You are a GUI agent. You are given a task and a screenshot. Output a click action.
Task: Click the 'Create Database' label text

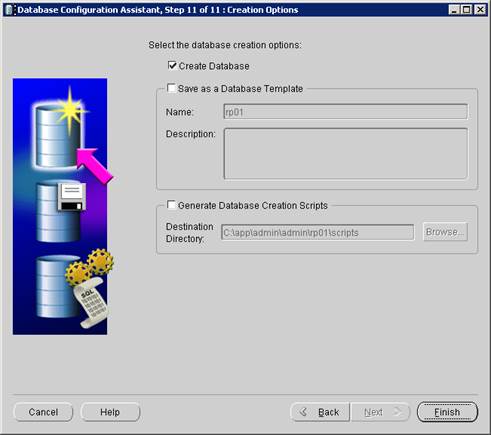214,66
